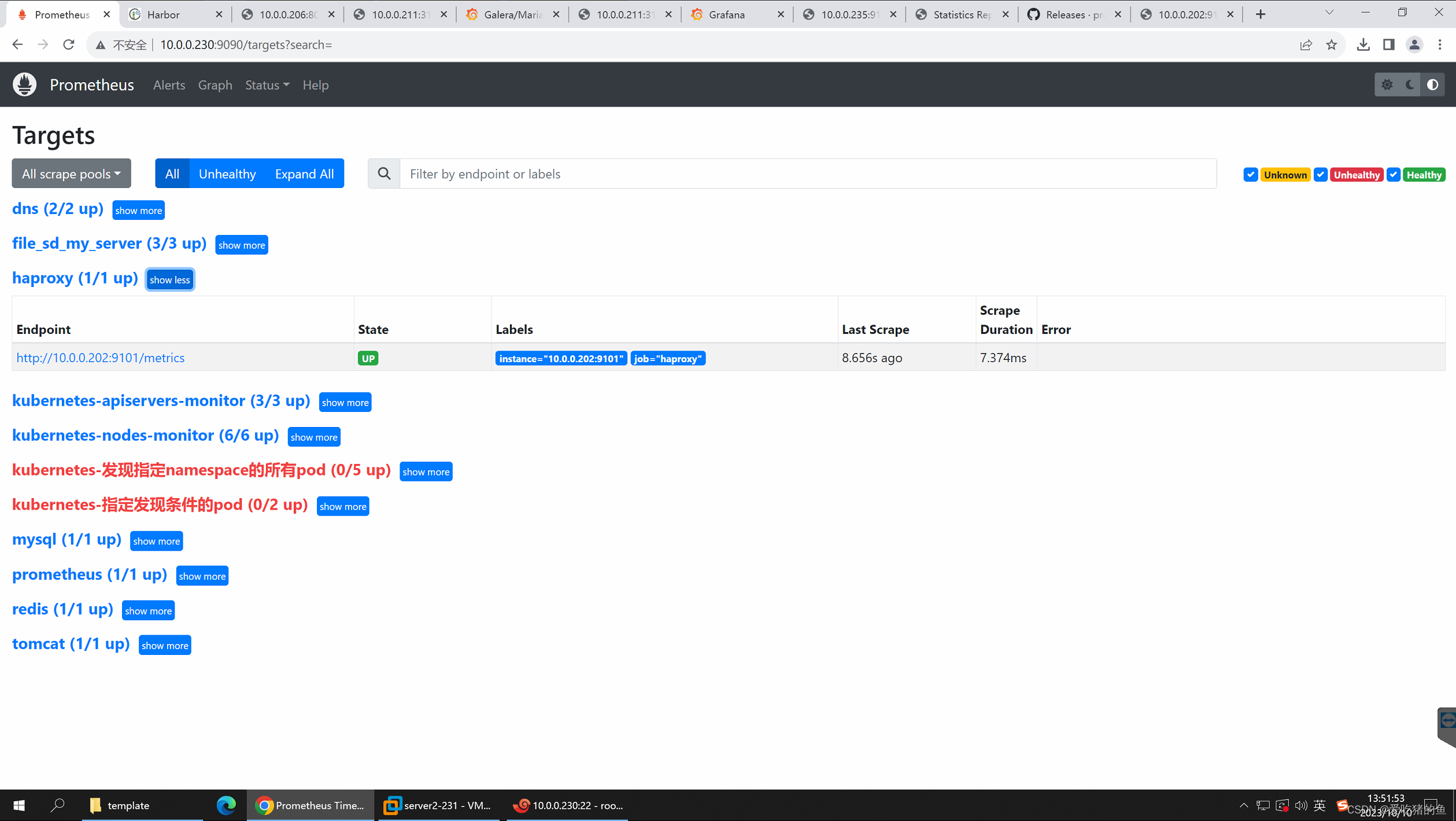Open Windows taskbar search
Screen dimensions: 1456x821
(57, 805)
